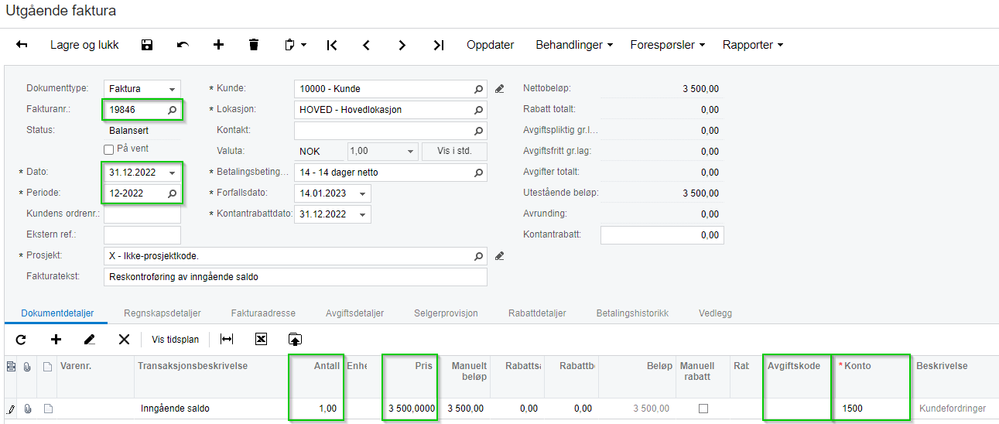
Task: Switch to the Vedlegg tab
Action: [x=715, y=313]
